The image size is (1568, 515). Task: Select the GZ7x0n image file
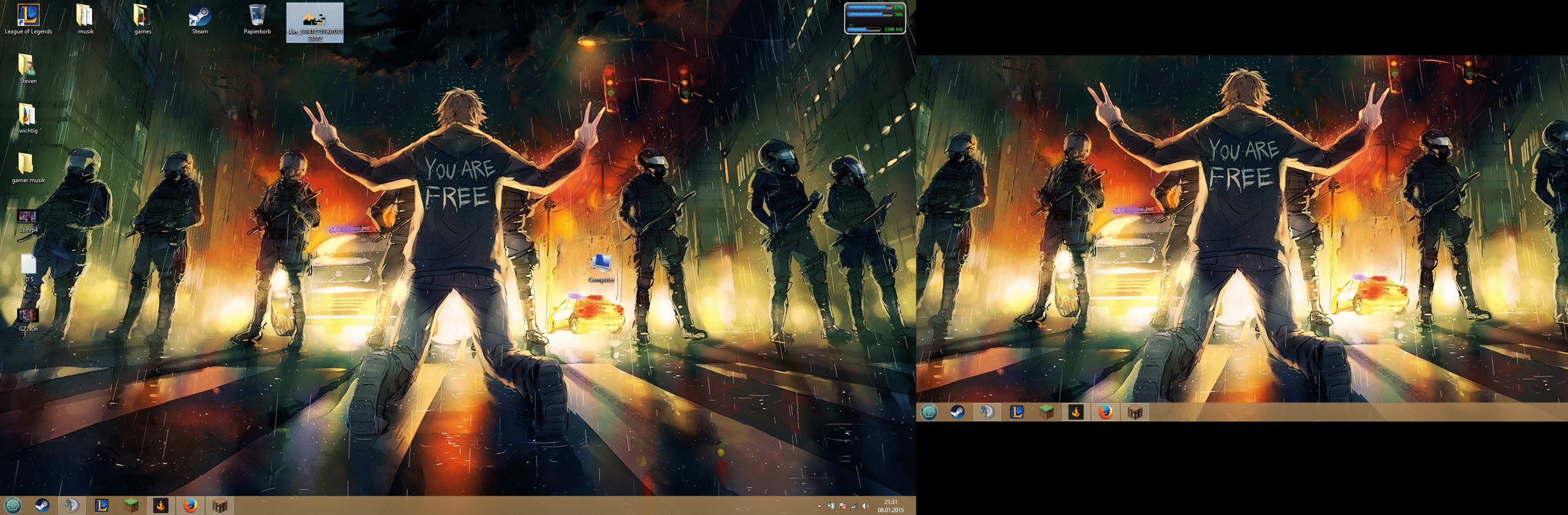(x=28, y=320)
